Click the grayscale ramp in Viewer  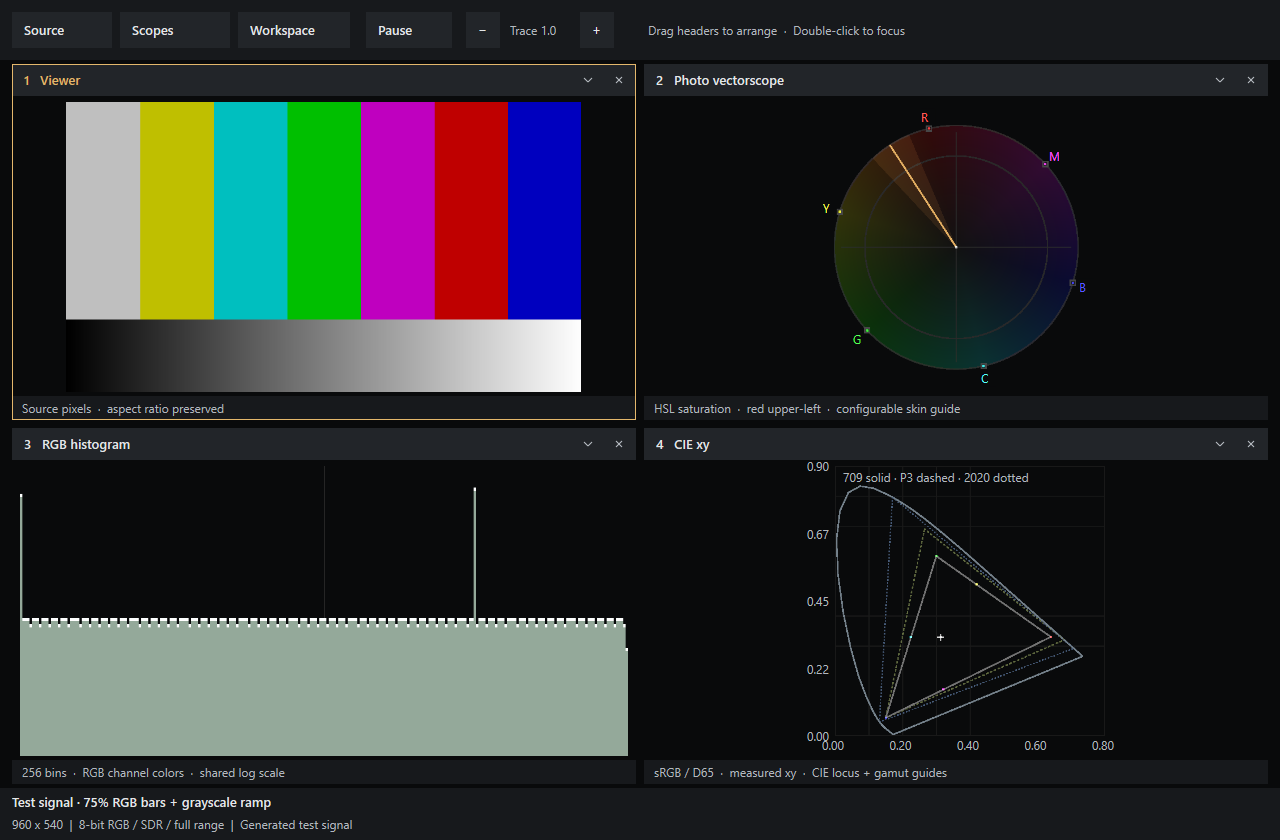pyautogui.click(x=323, y=356)
